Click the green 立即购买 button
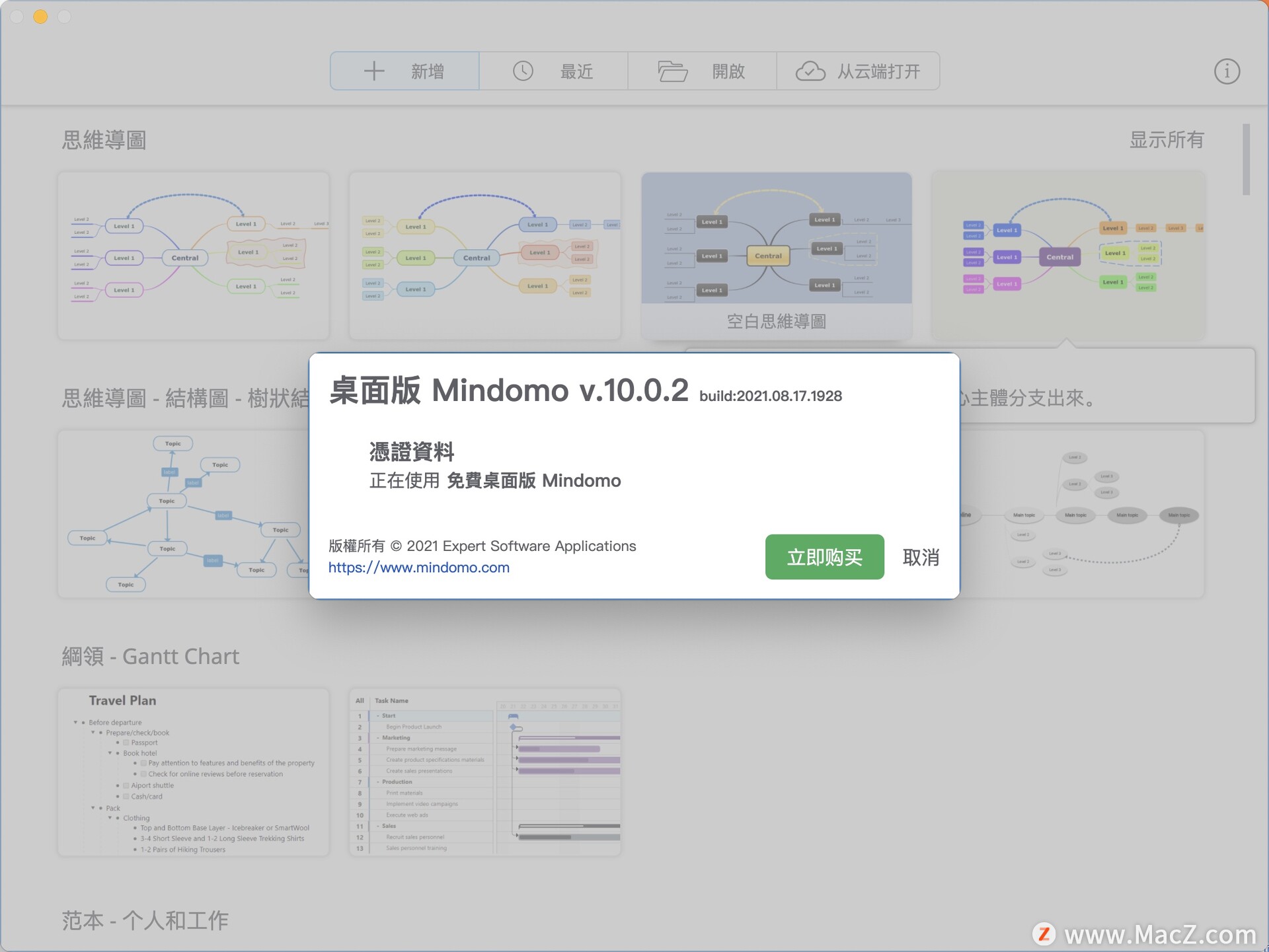Viewport: 1269px width, 952px height. point(824,557)
